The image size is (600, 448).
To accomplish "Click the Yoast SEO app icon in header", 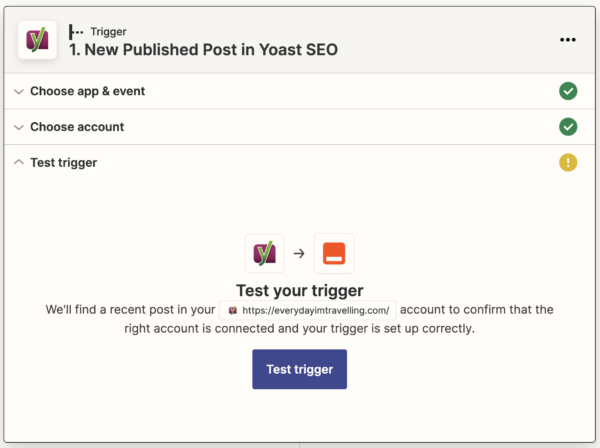I will pos(37,40).
